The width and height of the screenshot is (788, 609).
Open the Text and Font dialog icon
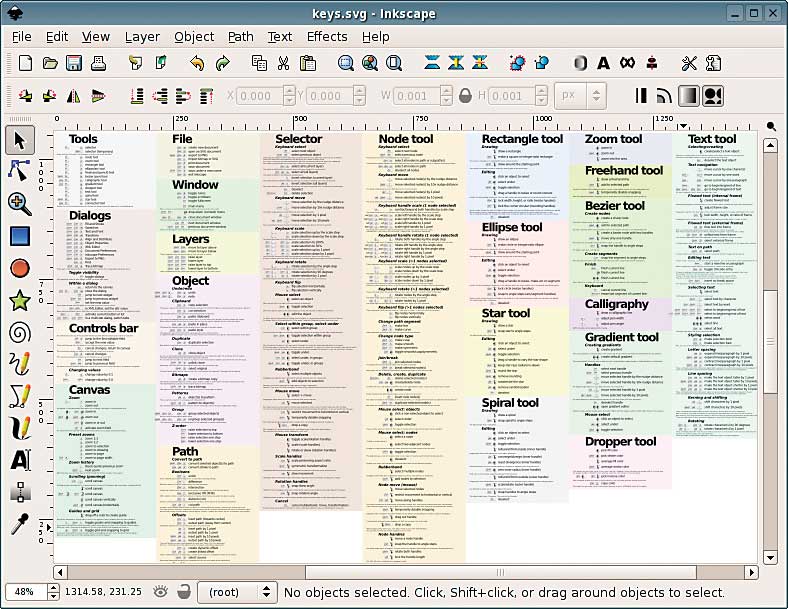604,63
